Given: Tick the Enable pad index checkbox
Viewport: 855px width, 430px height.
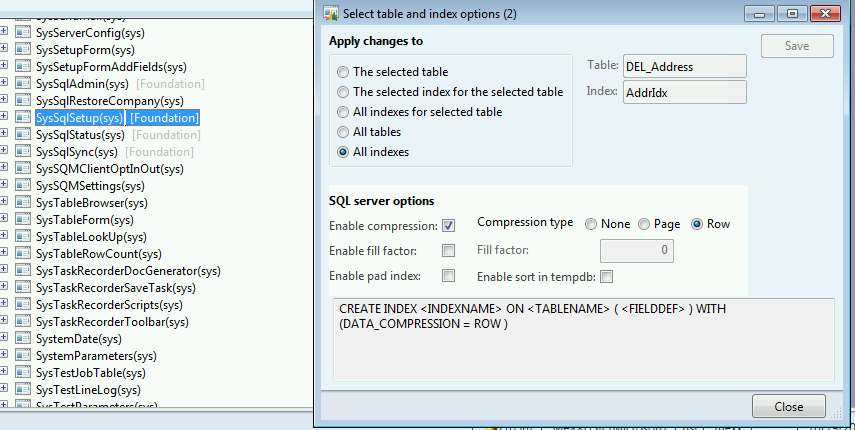Looking at the screenshot, I should 449,275.
